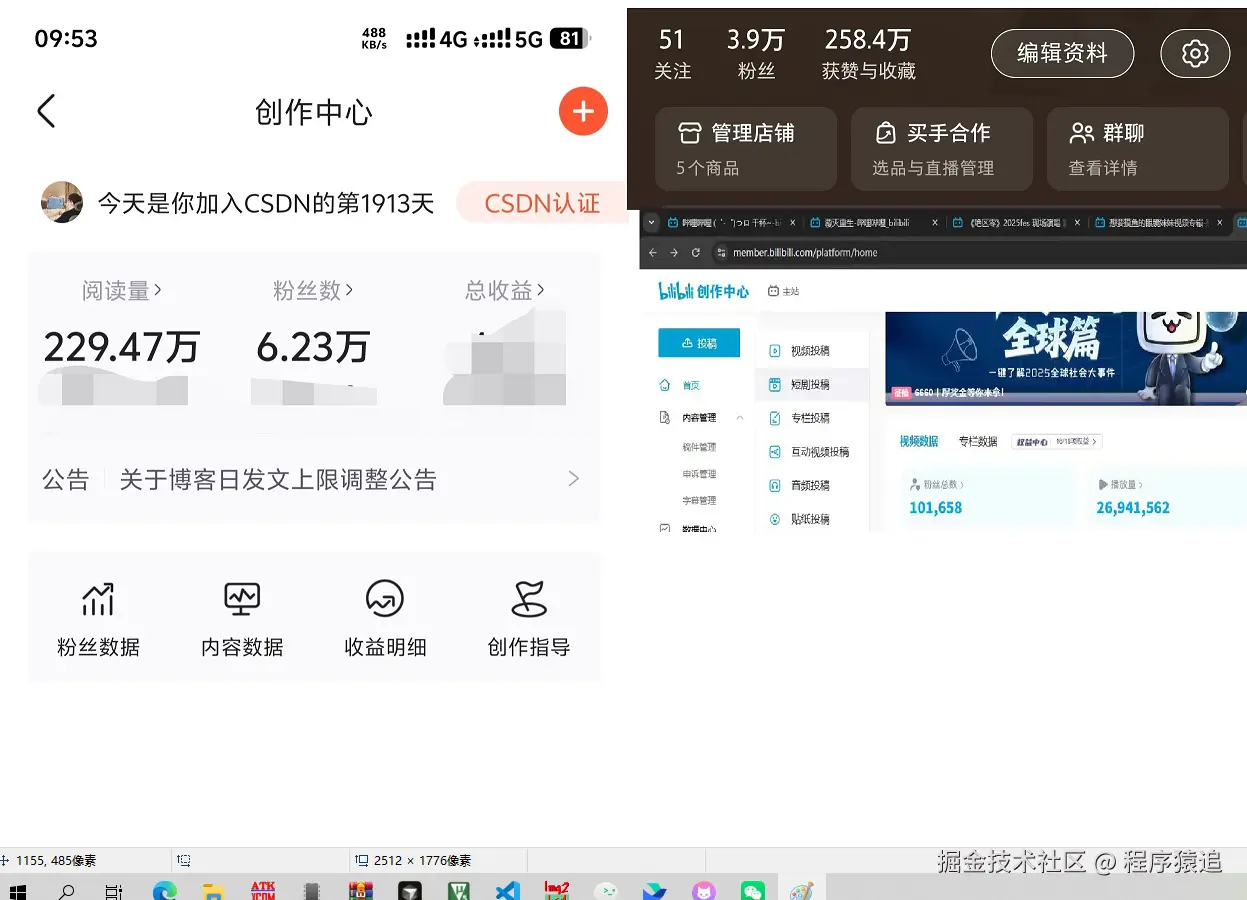Screen dimensions: 1247x900
Task: Open the 权益中心 badge
Action: point(1057,441)
